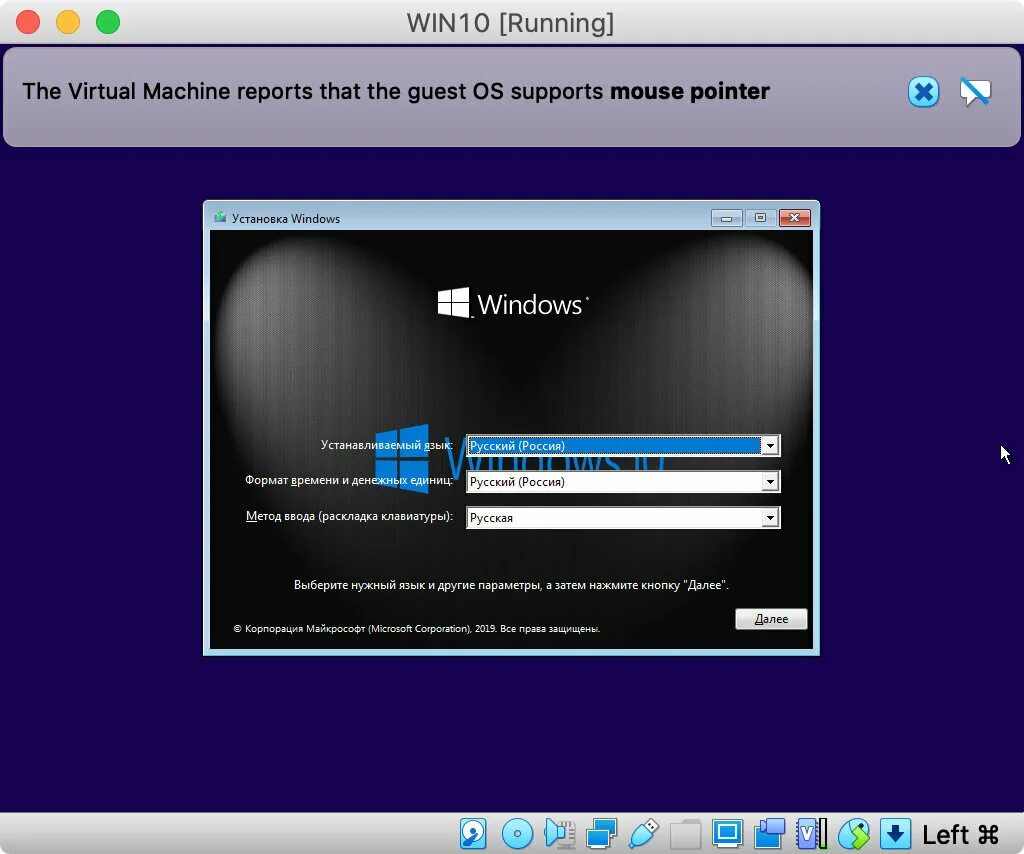Screen dimensions: 1024x854
Task: Open the mouse integration status icon
Action: (854, 834)
